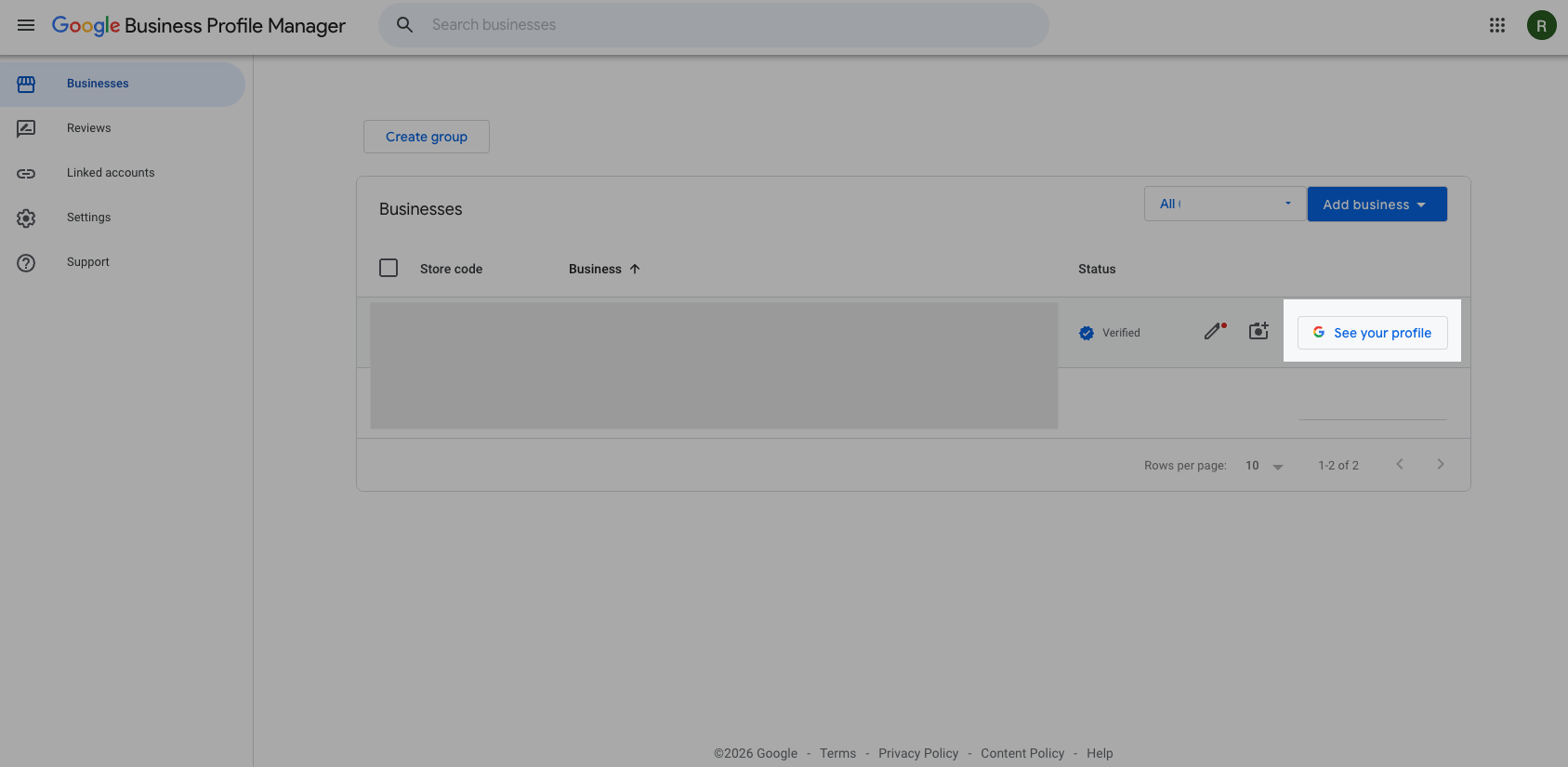The width and height of the screenshot is (1568, 767).
Task: Click the Google Business Profile Manager logo
Action: (198, 26)
